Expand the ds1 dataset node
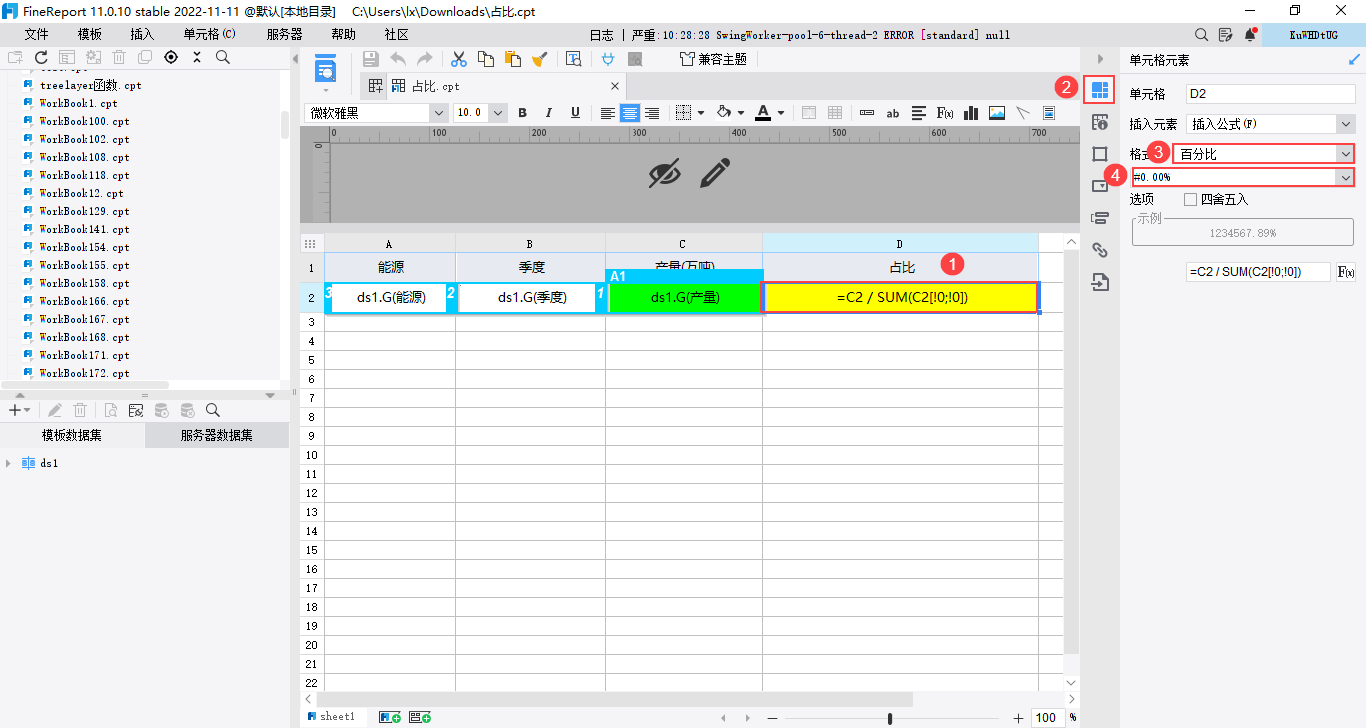The height and width of the screenshot is (728, 1366). tap(9, 463)
